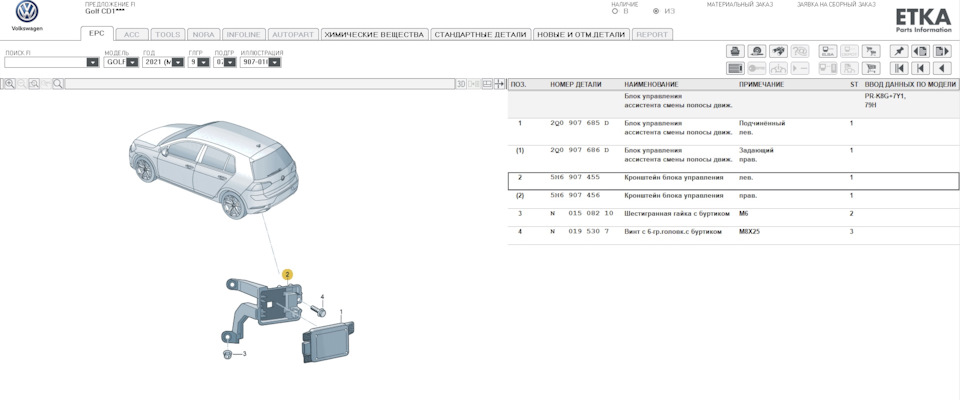
Task: Click the double shopping carts icon
Action: click(x=871, y=51)
